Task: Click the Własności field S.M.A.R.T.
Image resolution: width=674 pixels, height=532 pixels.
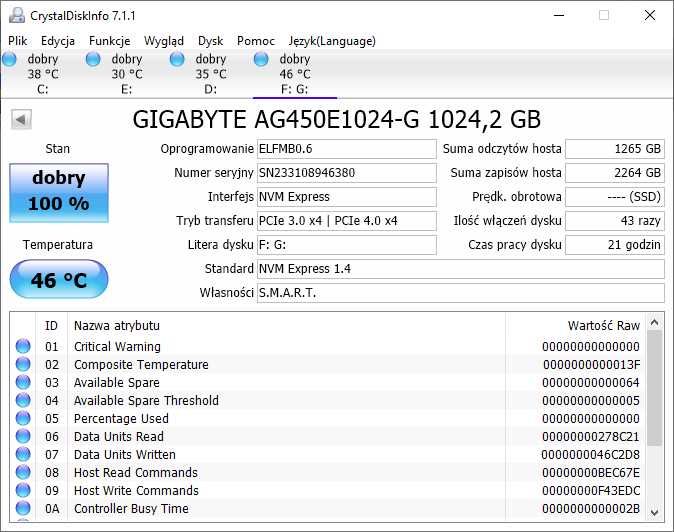Action: (x=461, y=293)
